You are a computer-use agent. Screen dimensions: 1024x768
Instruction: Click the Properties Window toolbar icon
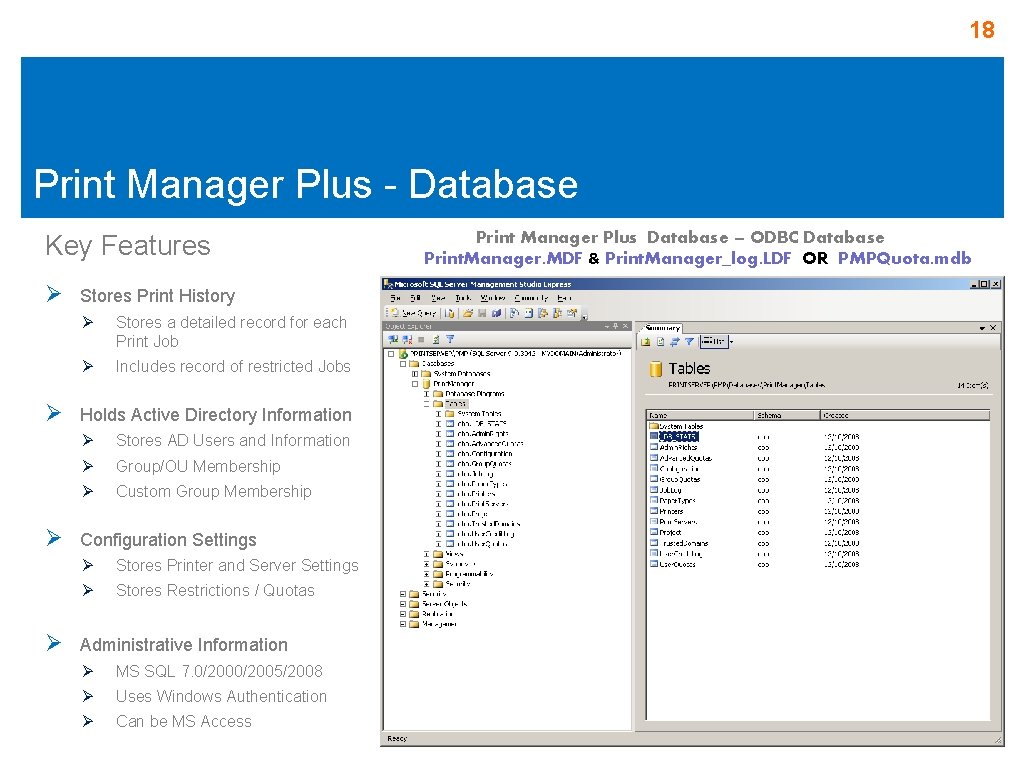(572, 313)
